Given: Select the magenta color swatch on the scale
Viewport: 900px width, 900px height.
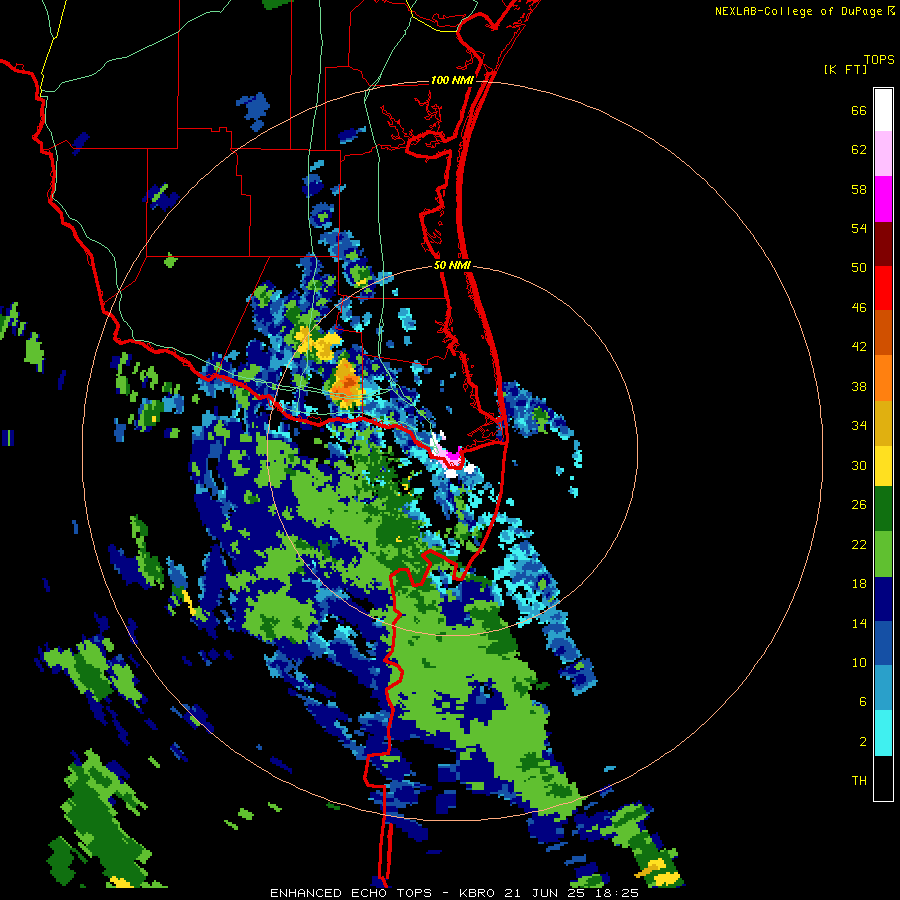Looking at the screenshot, I should point(883,199).
